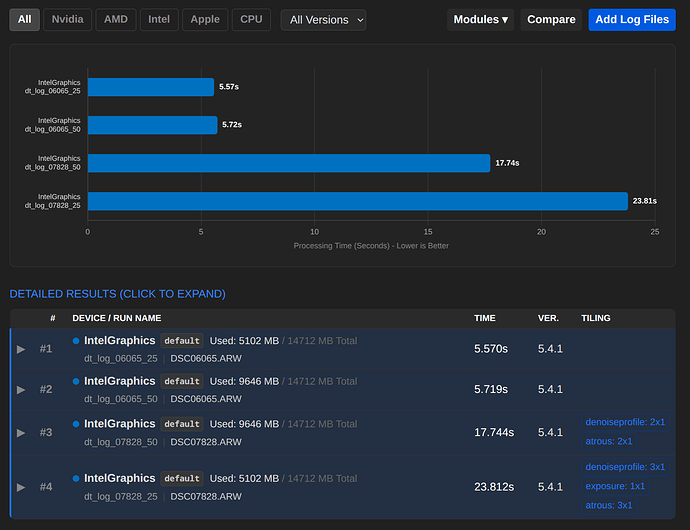The width and height of the screenshot is (690, 530).
Task: Click the DEVICE / RUN NAME column header
Action: [x=117, y=318]
